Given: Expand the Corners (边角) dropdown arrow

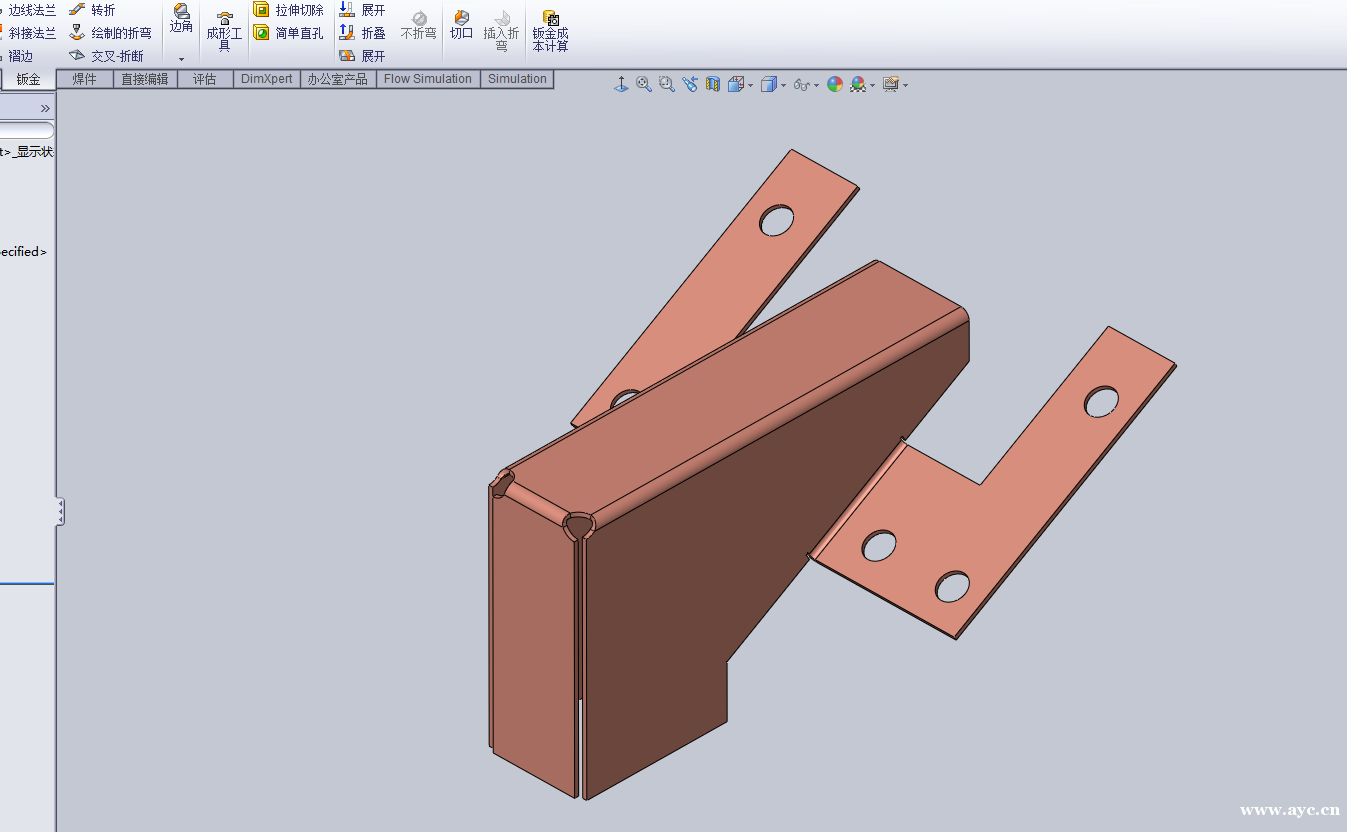Looking at the screenshot, I should click(x=181, y=59).
